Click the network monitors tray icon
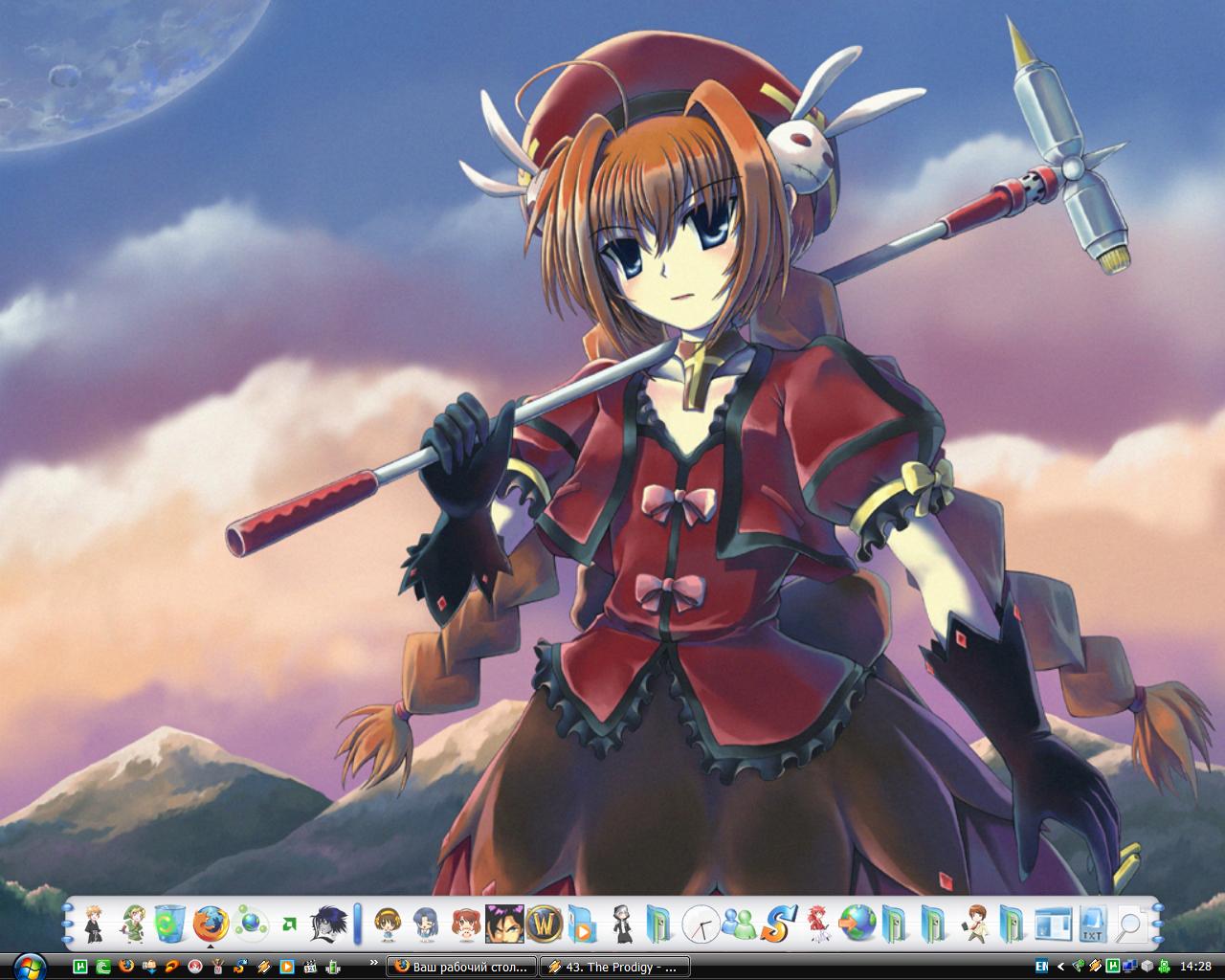This screenshot has height=980, width=1225. [1129, 967]
